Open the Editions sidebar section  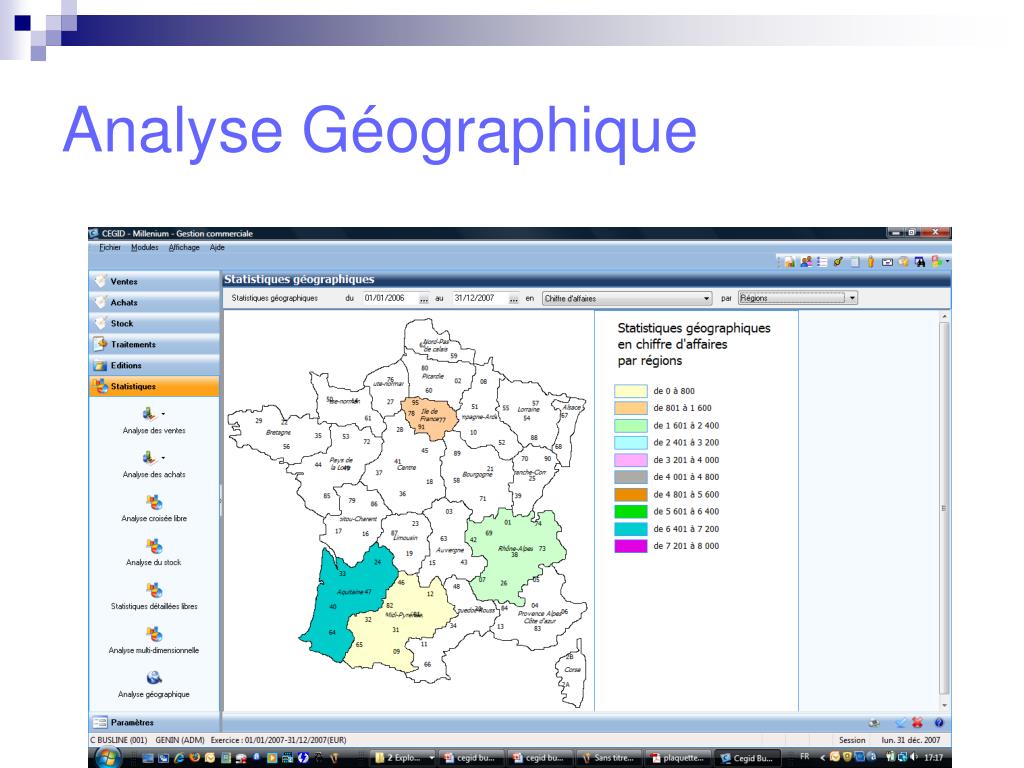click(x=154, y=365)
